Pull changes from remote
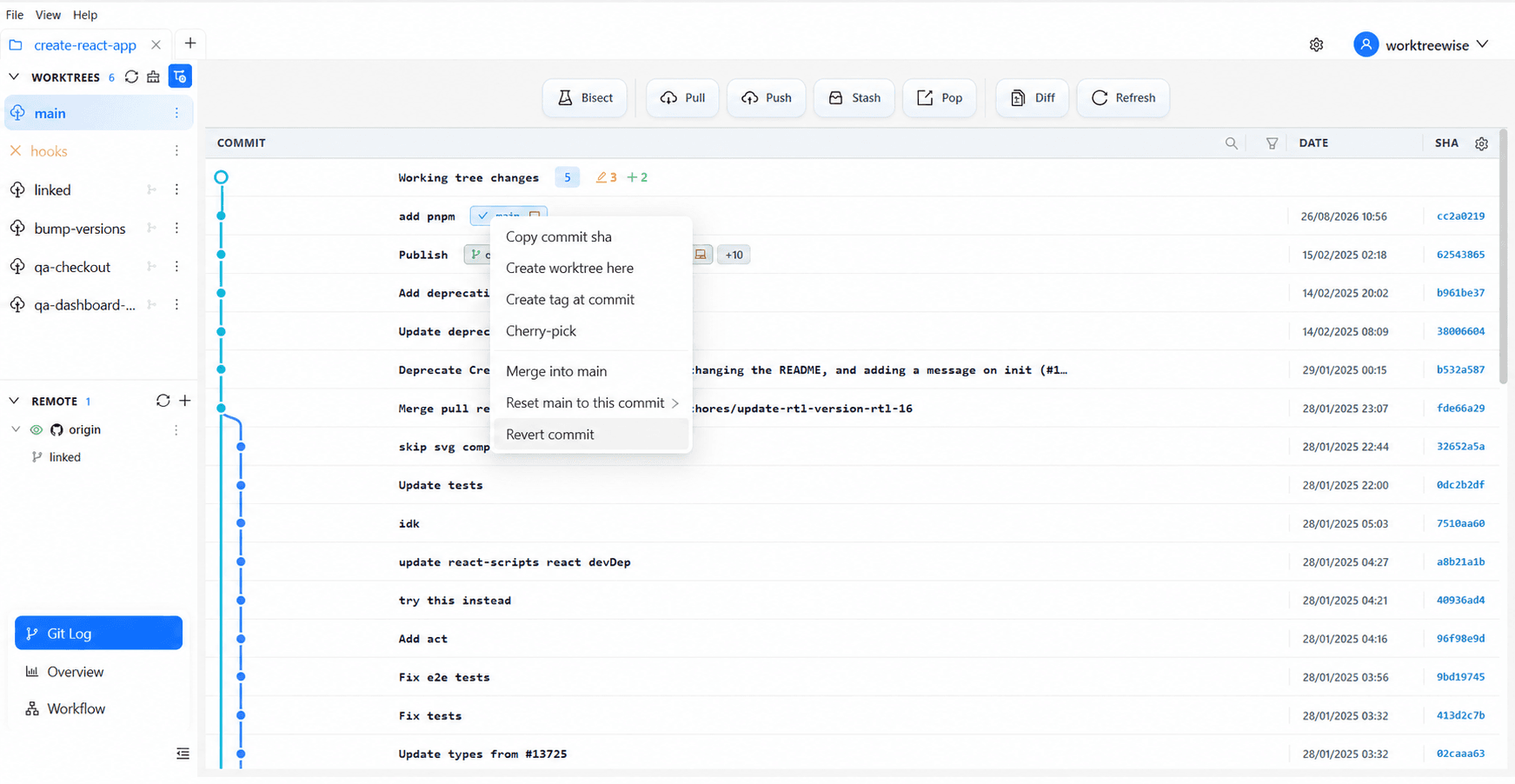The image size is (1515, 784). [x=682, y=97]
